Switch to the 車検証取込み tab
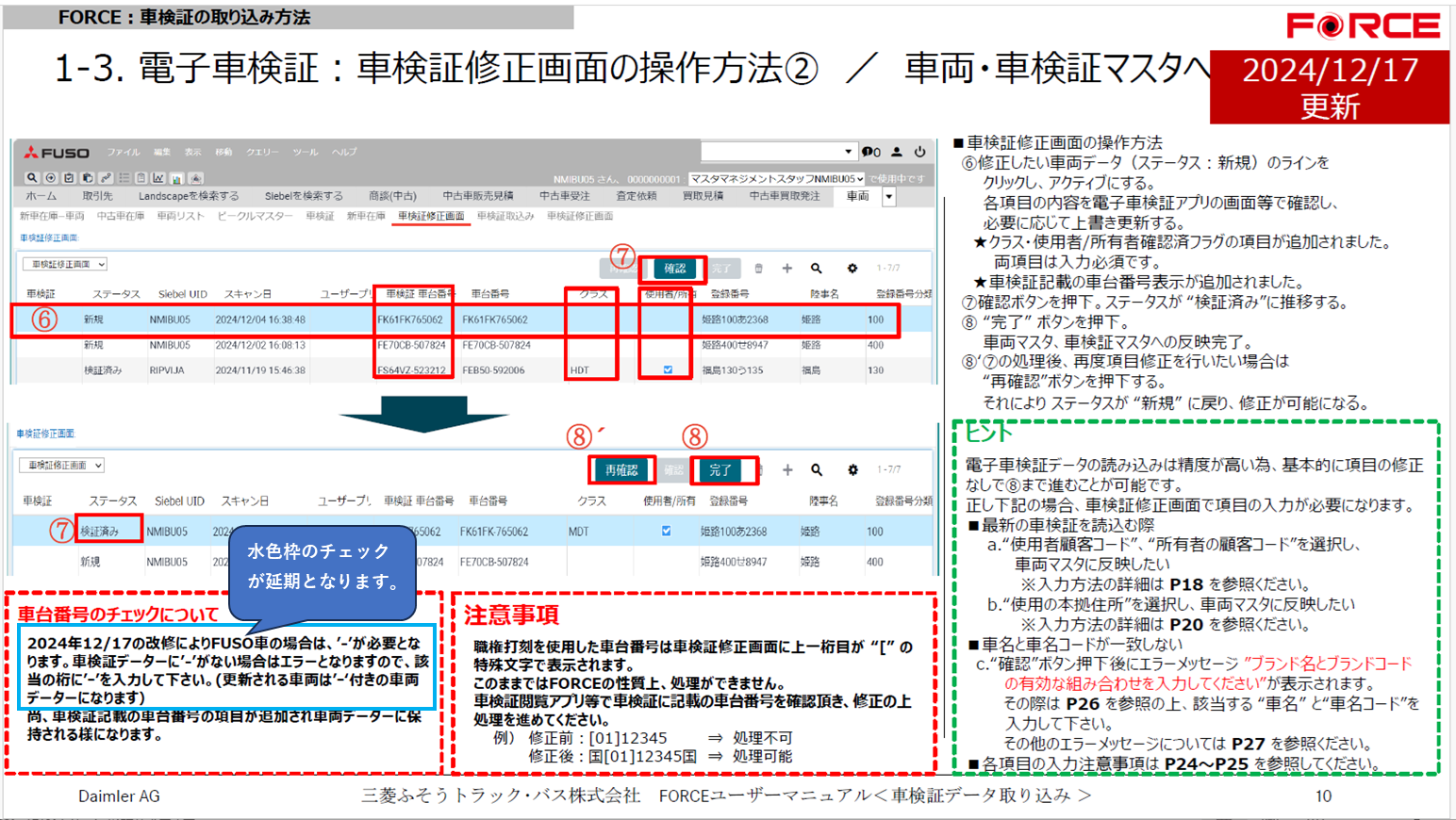This screenshot has height=820, width=1456. coord(505,217)
